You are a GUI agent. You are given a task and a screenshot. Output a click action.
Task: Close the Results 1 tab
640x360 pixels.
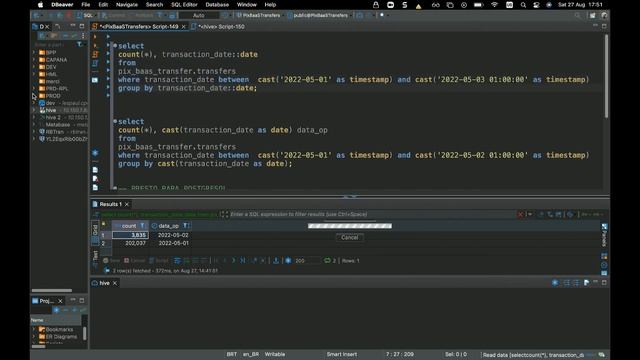[x=127, y=204]
